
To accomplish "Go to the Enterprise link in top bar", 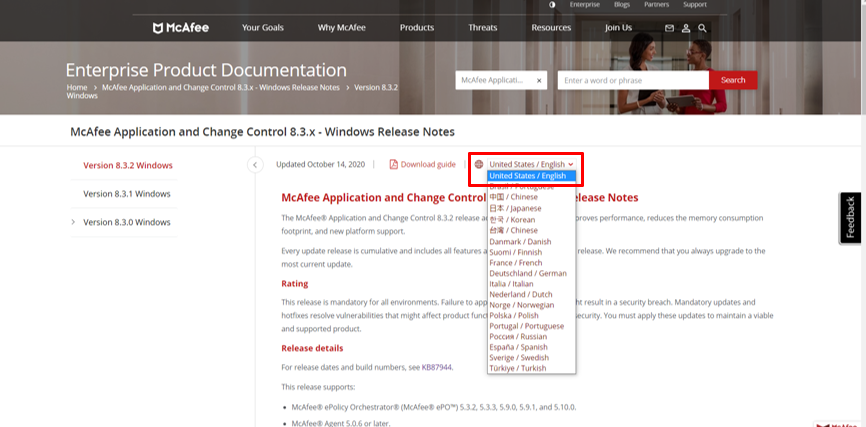I will tap(585, 4).
